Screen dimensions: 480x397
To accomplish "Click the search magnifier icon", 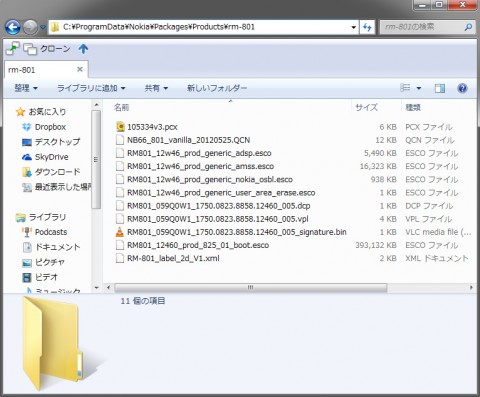I will [x=468, y=27].
